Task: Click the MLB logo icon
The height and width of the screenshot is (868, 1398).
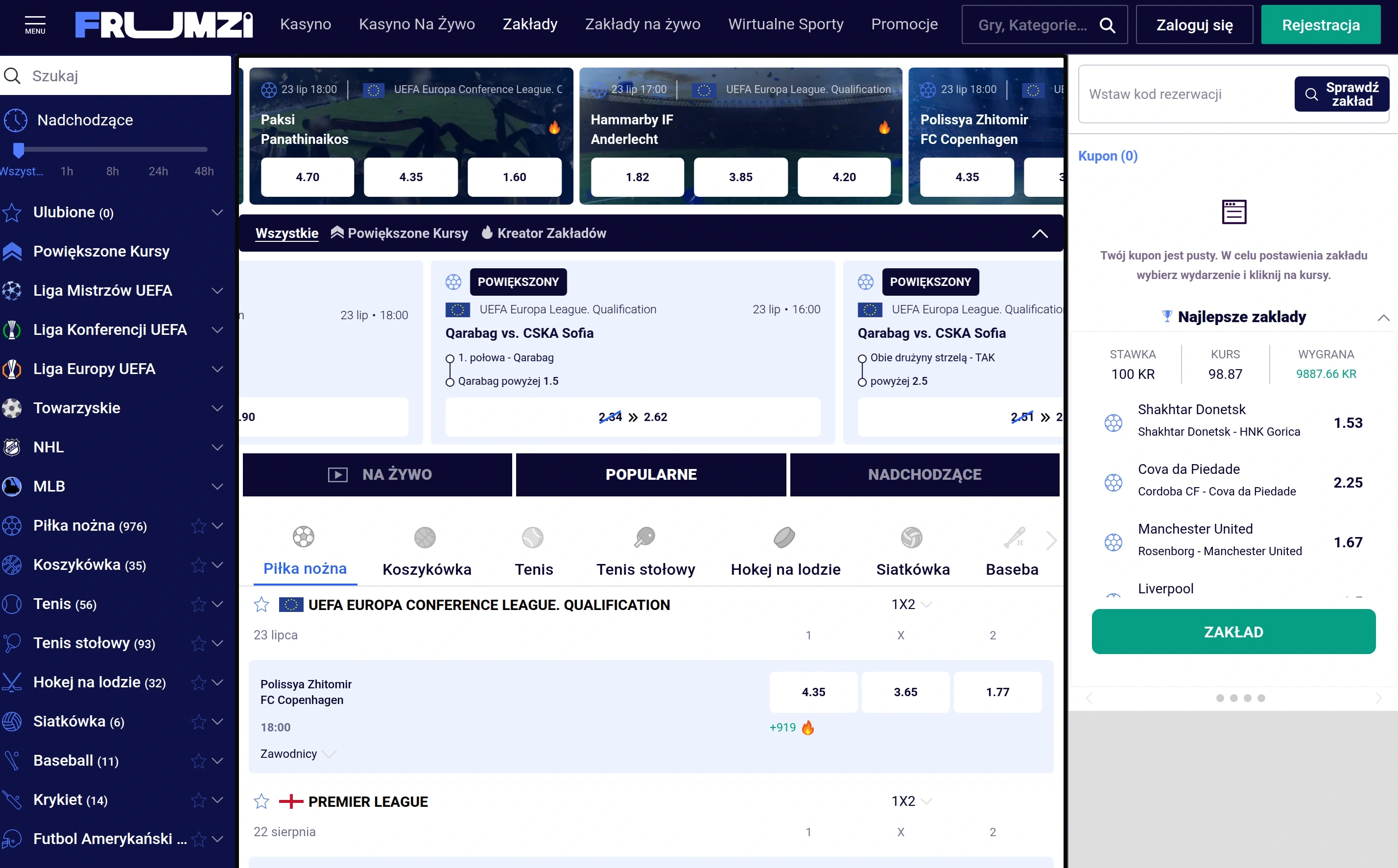Action: (x=12, y=486)
